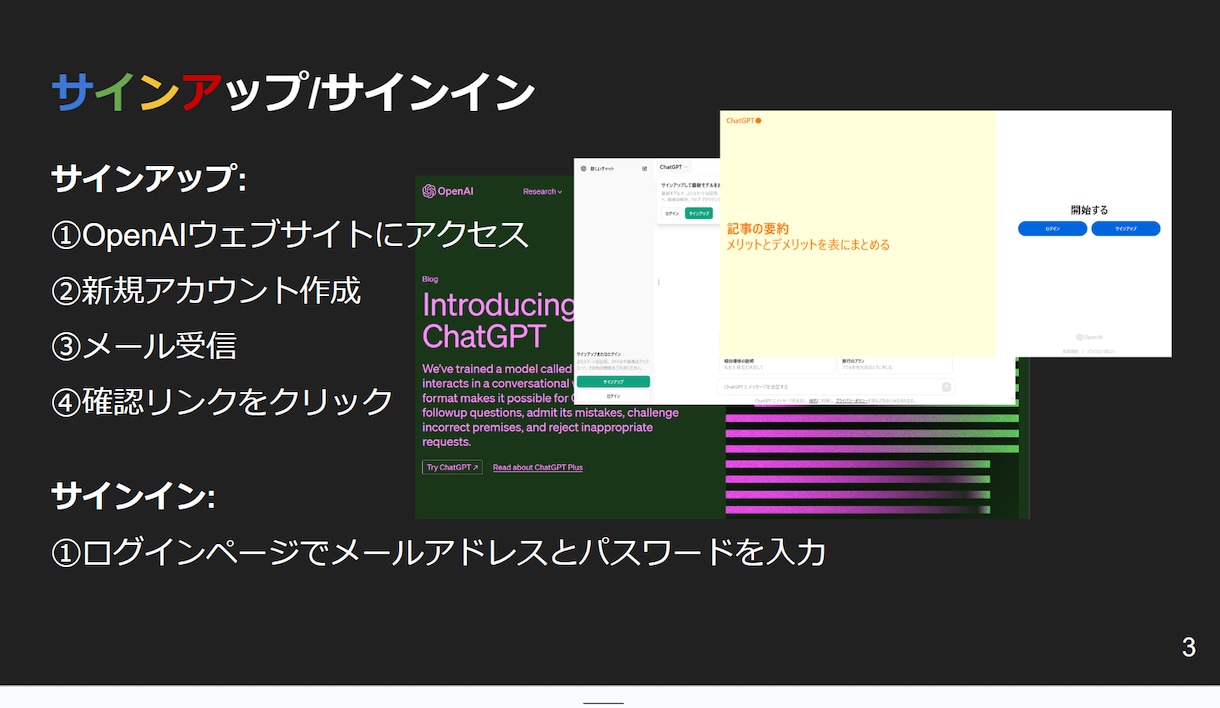The width and height of the screenshot is (1220, 708).
Task: Open the Read about ChatGPT Plus link
Action: point(538,467)
